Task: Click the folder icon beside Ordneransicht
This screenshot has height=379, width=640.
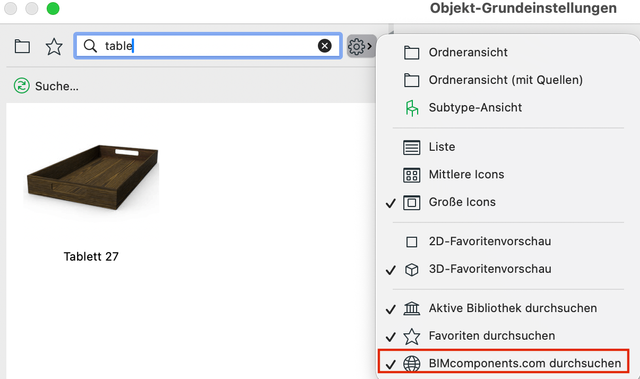Action: [411, 53]
